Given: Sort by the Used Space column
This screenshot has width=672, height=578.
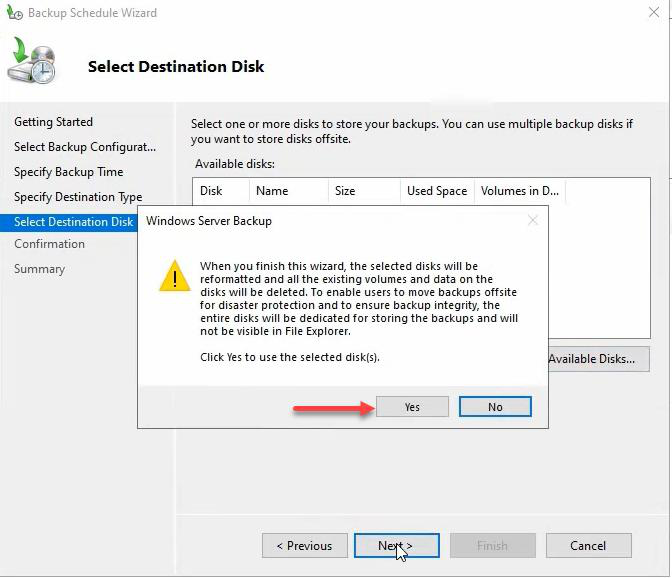Looking at the screenshot, I should [437, 191].
